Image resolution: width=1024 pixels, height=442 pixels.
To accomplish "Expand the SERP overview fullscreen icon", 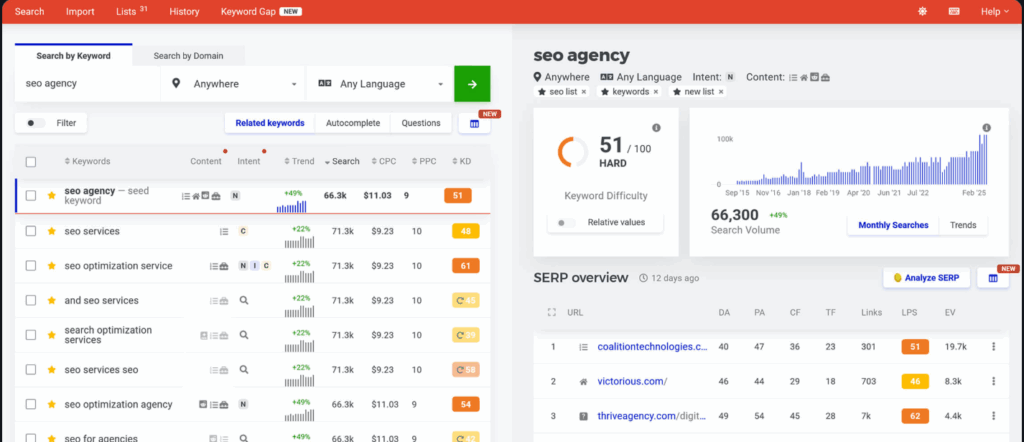I will tap(551, 313).
